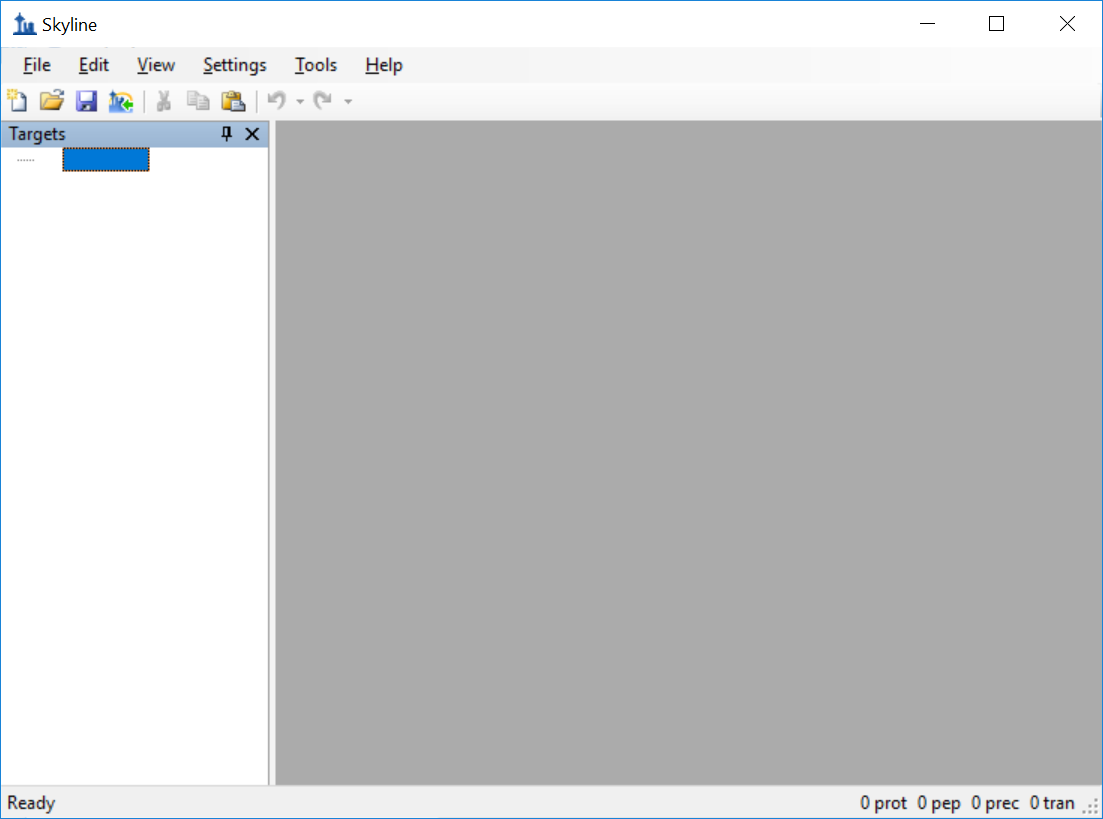Select the highlighted empty node in Targets tree
Image resolution: width=1103 pixels, height=819 pixels.
(x=106, y=160)
